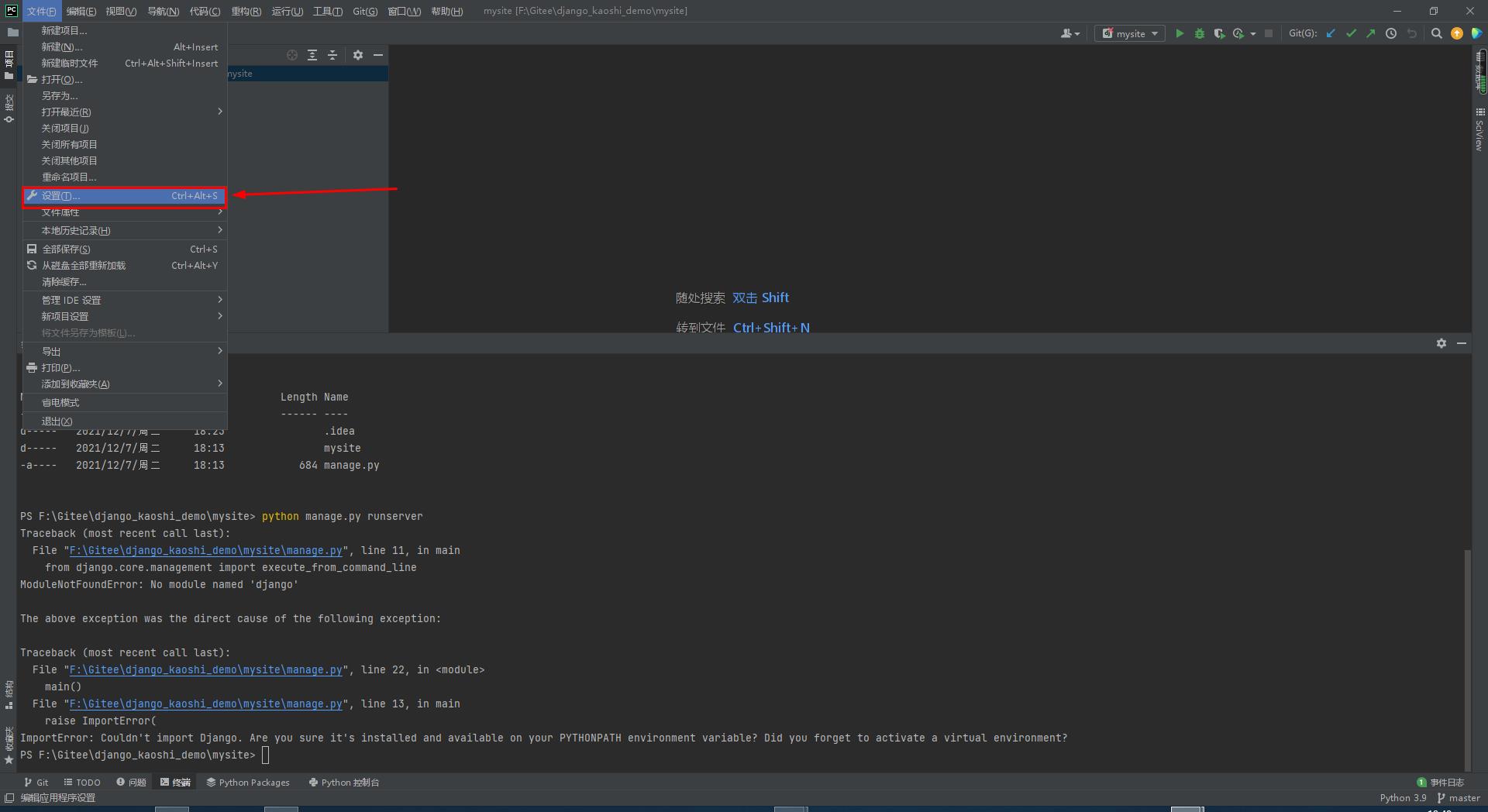Image resolution: width=1488 pixels, height=812 pixels.
Task: Expand all in project tool window
Action: (312, 55)
